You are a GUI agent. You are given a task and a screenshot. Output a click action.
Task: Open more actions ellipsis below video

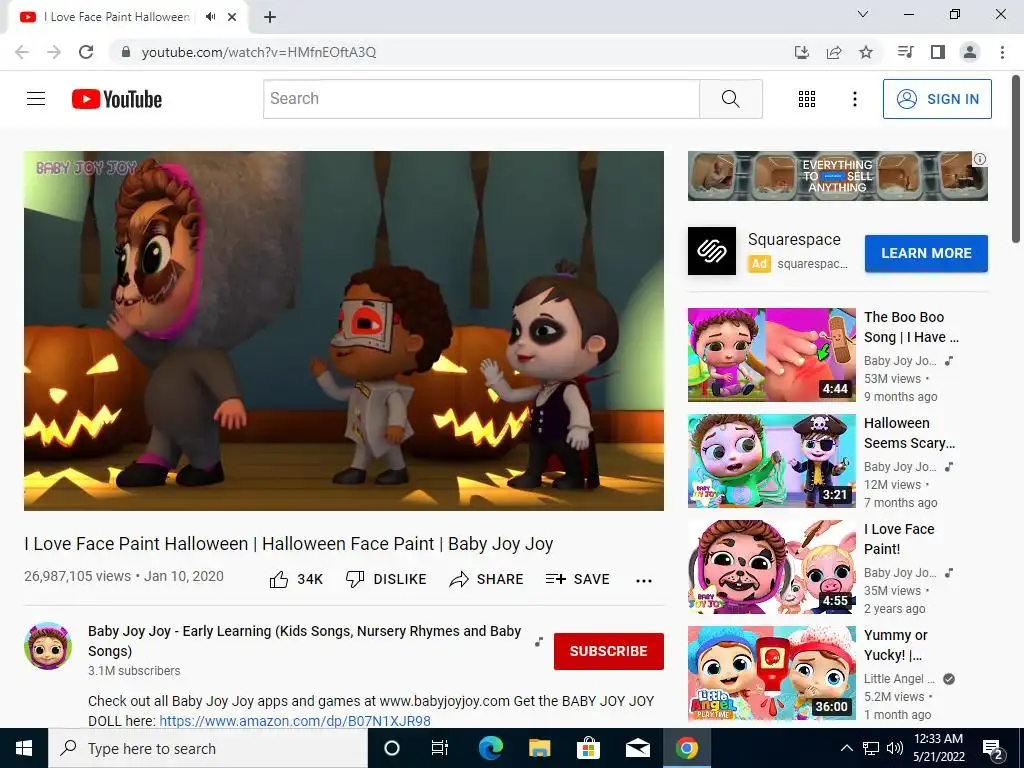(644, 581)
